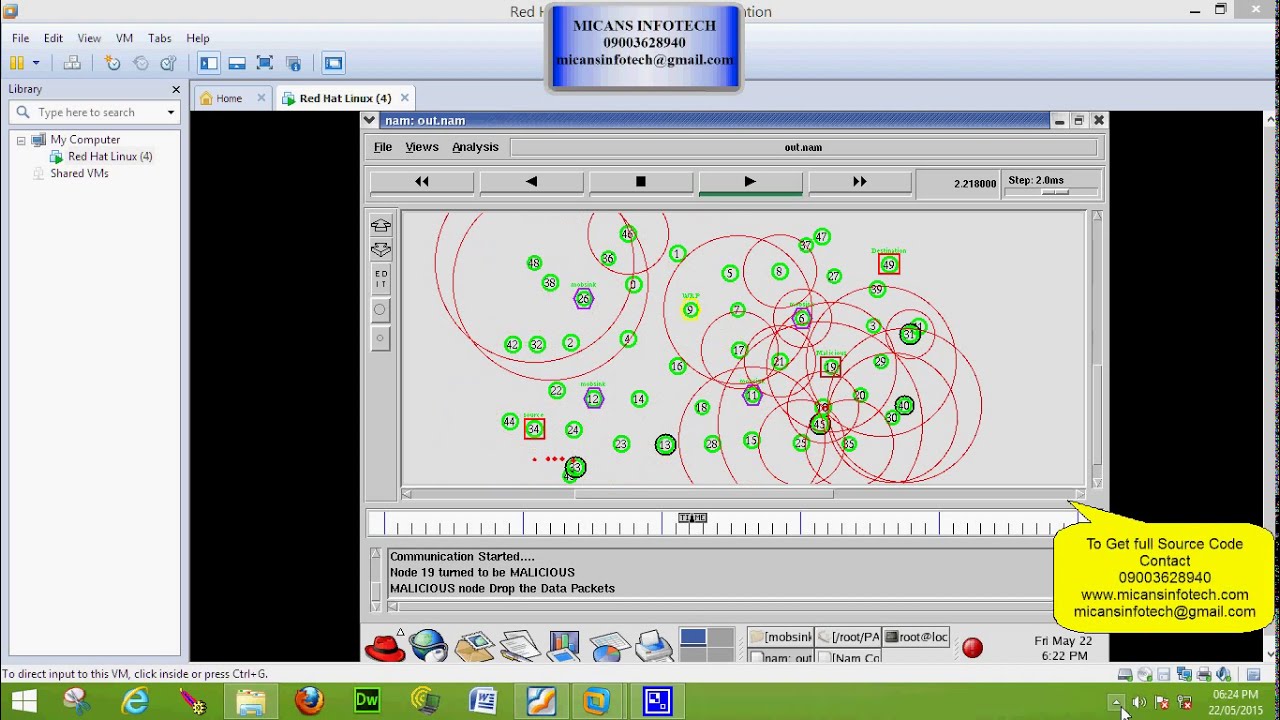The height and width of the screenshot is (720, 1280).
Task: Click the Unity mode icon in VMware toolbar
Action: coord(293,63)
